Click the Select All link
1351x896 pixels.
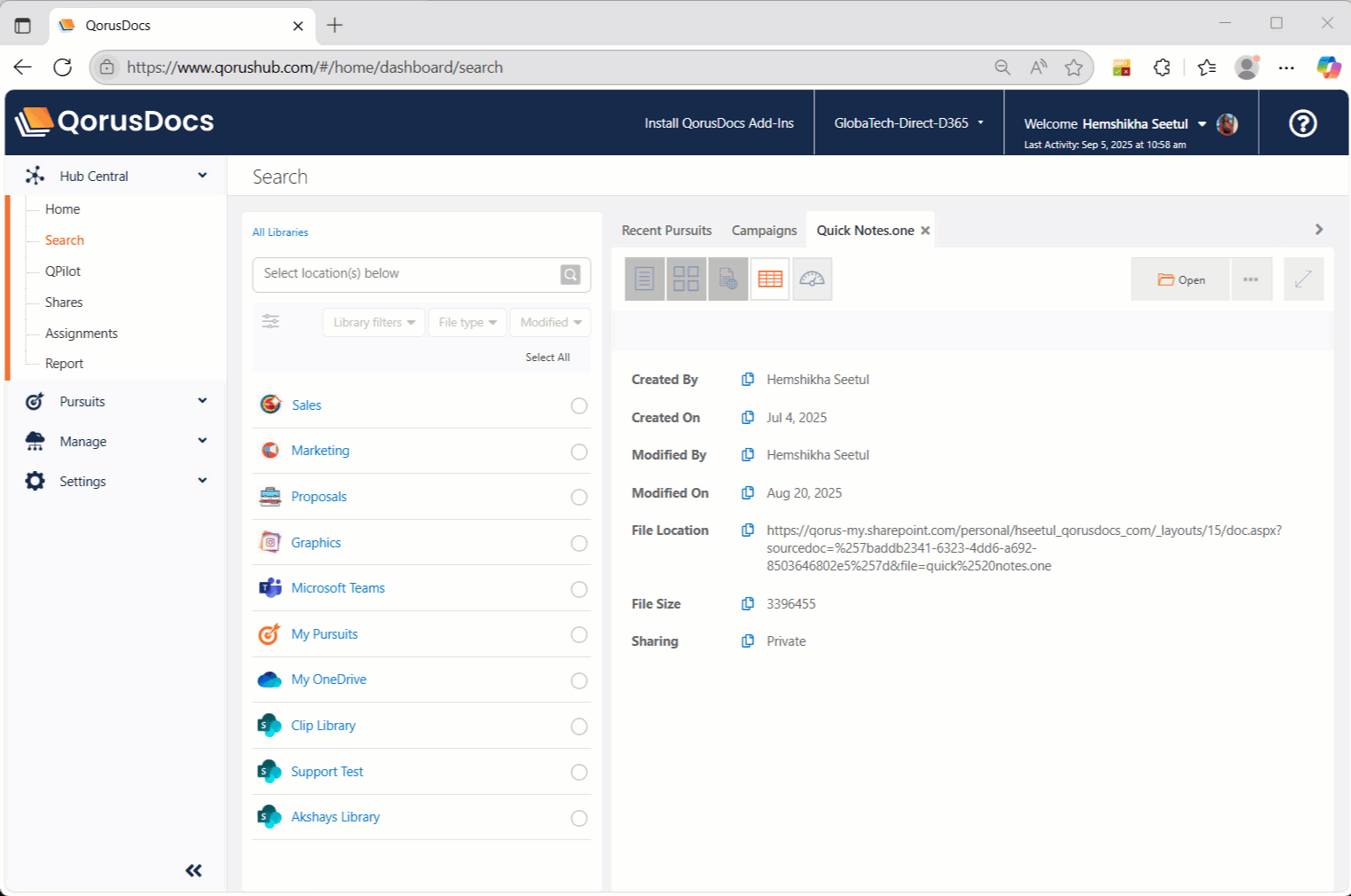pyautogui.click(x=547, y=358)
